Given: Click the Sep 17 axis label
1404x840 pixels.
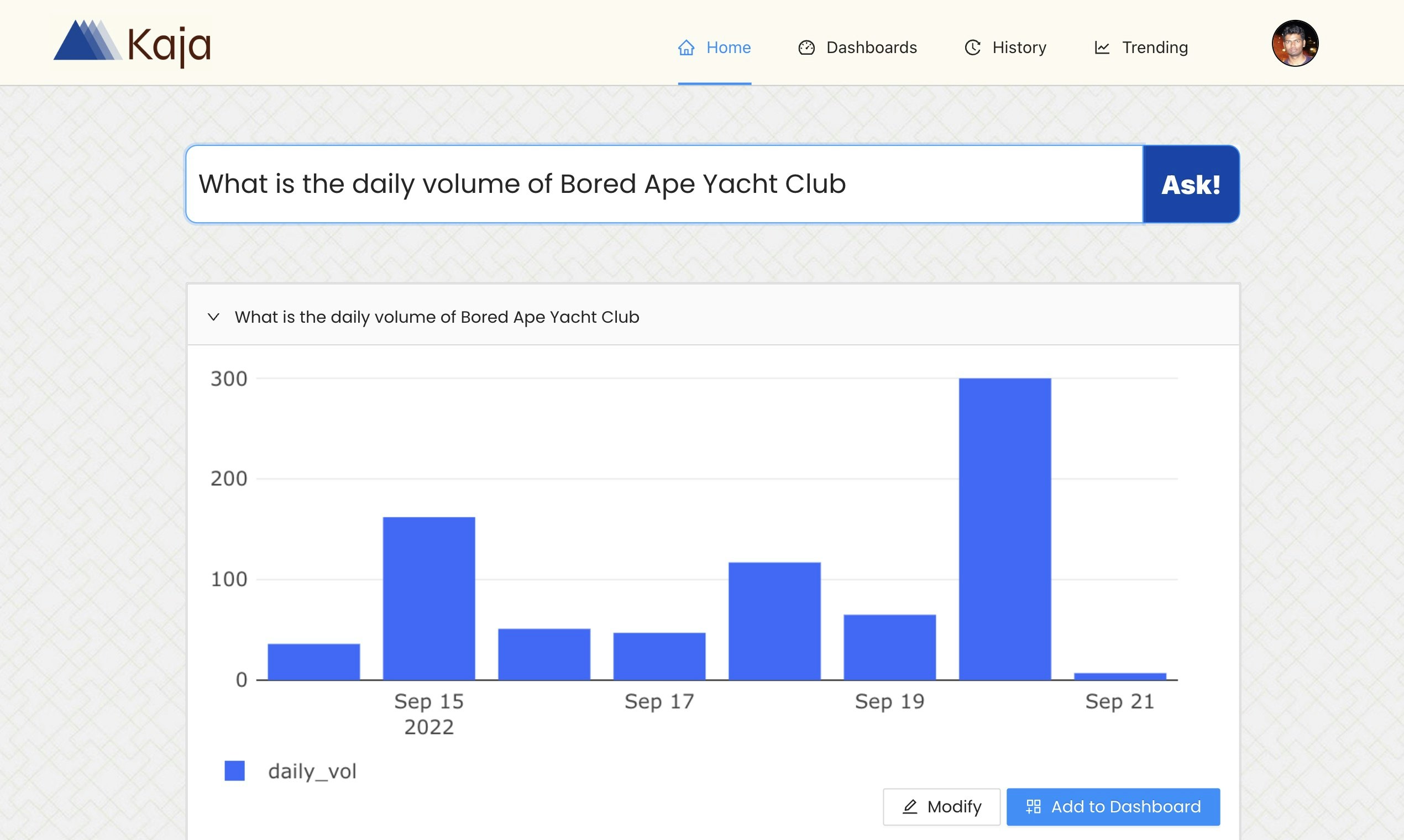Looking at the screenshot, I should point(659,701).
